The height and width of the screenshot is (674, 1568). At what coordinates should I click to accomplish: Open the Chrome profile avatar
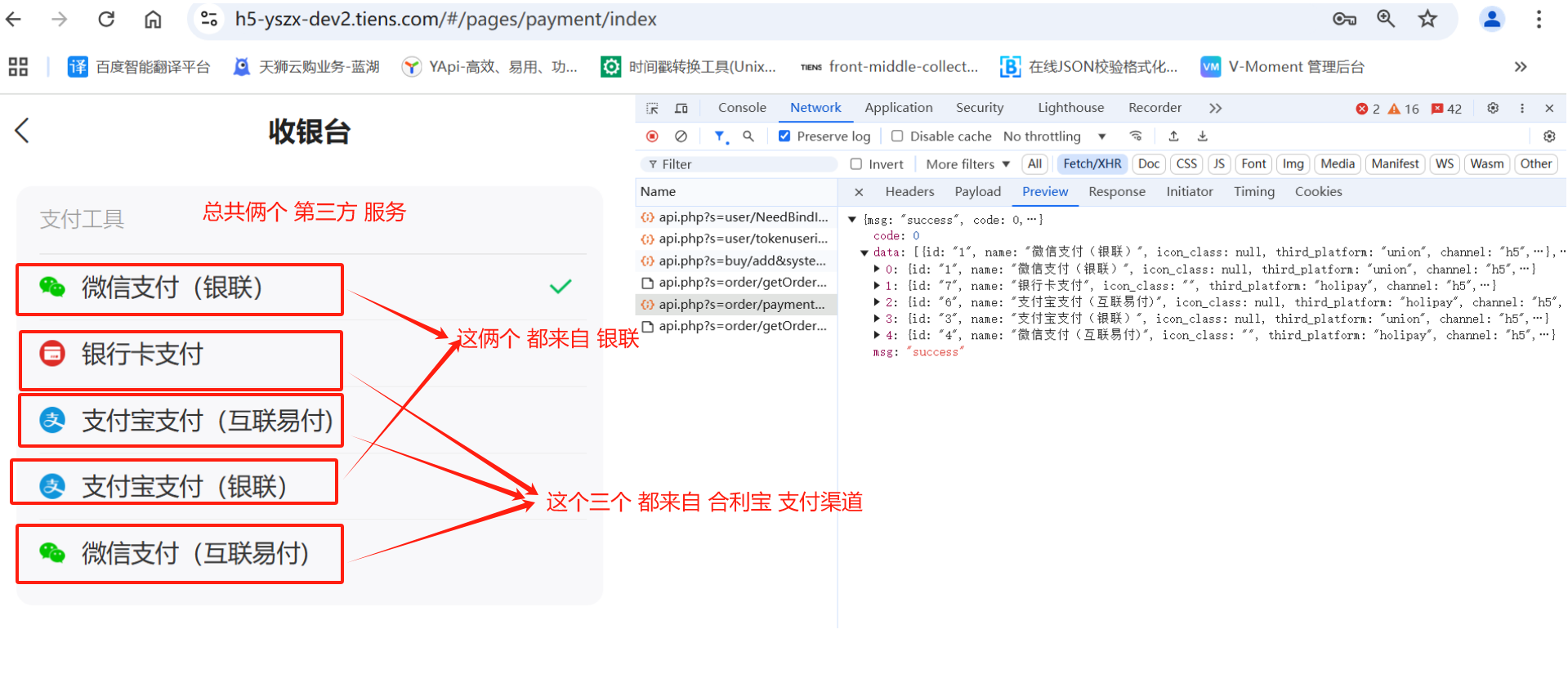pos(1492,19)
